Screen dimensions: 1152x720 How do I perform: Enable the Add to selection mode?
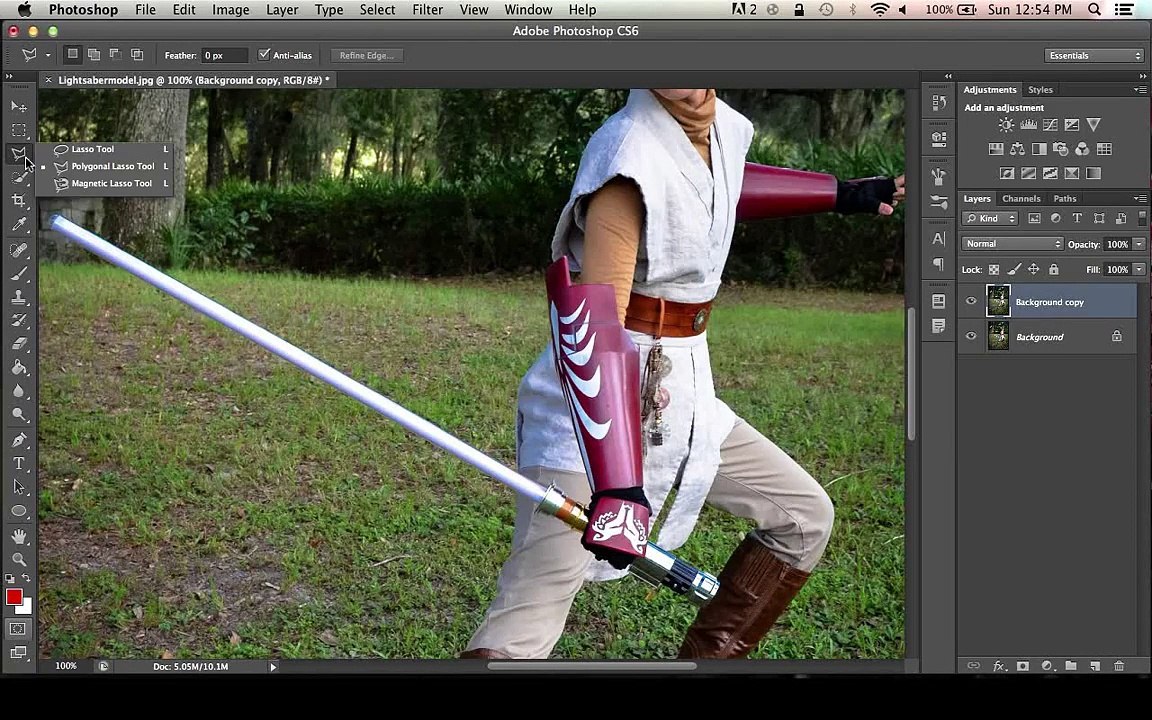94,54
